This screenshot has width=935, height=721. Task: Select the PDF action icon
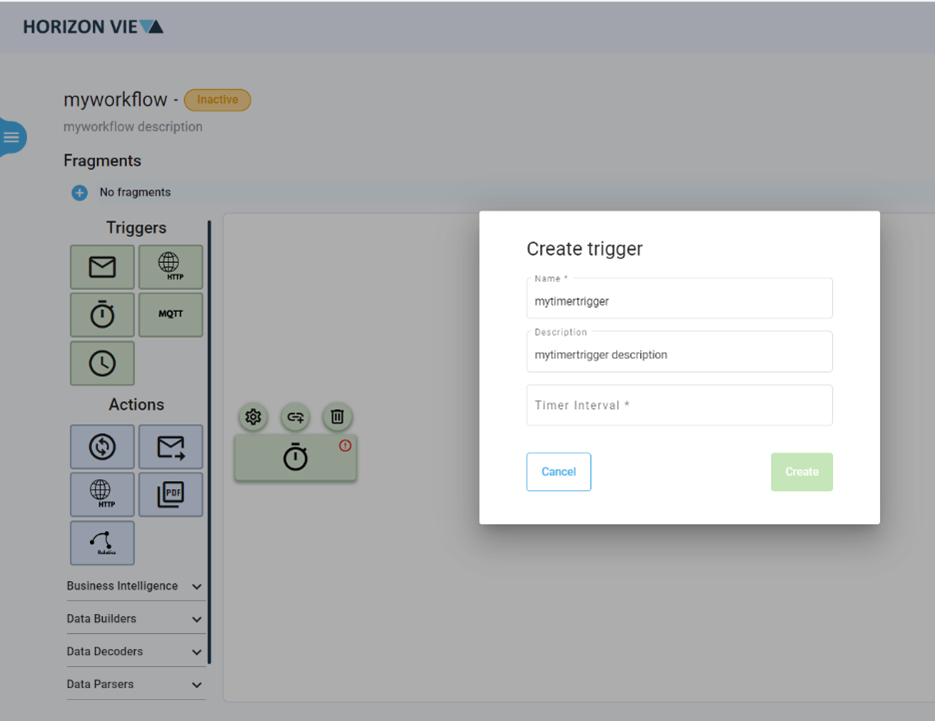(170, 494)
